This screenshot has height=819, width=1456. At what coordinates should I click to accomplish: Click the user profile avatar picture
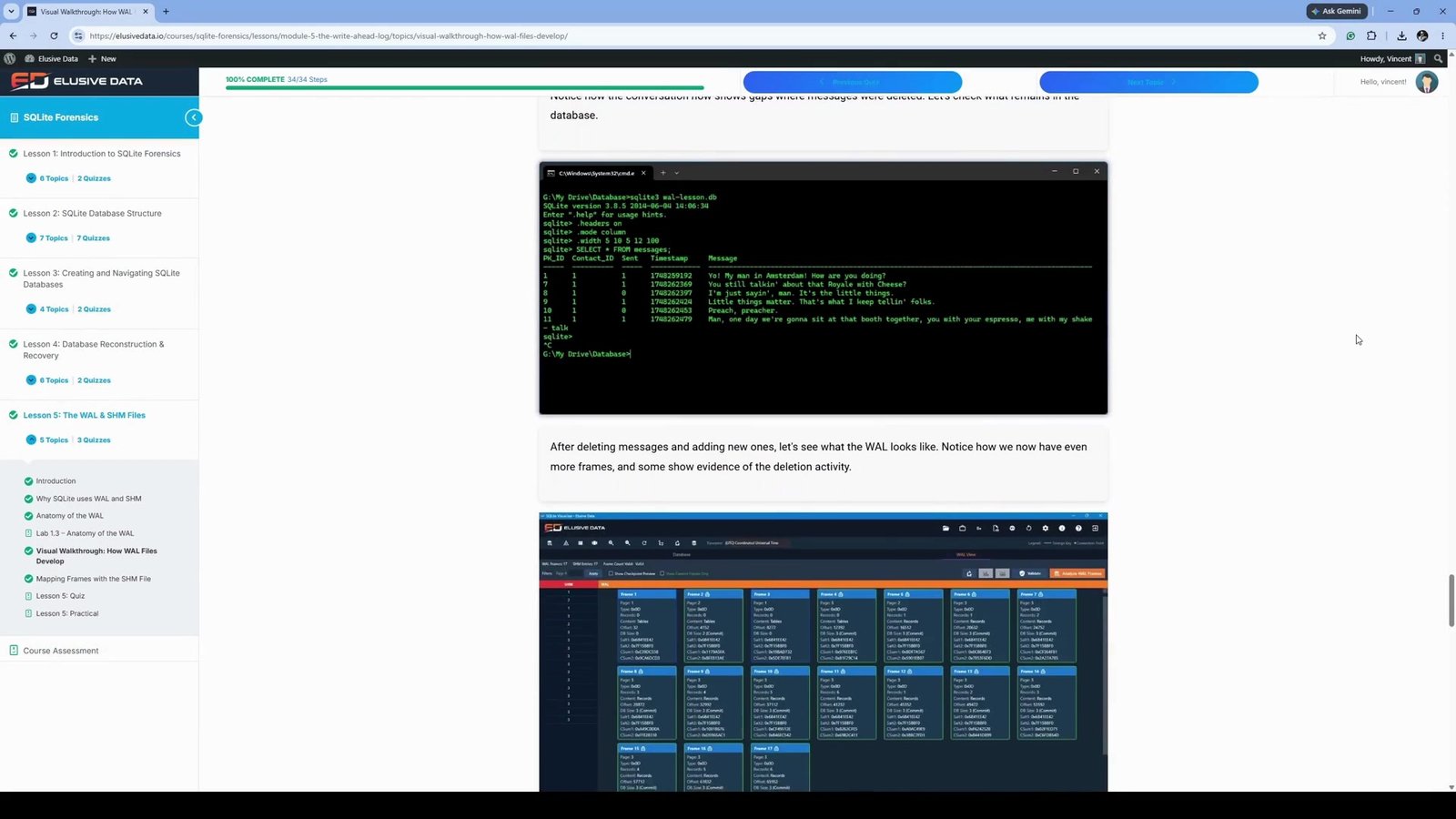[x=1426, y=82]
